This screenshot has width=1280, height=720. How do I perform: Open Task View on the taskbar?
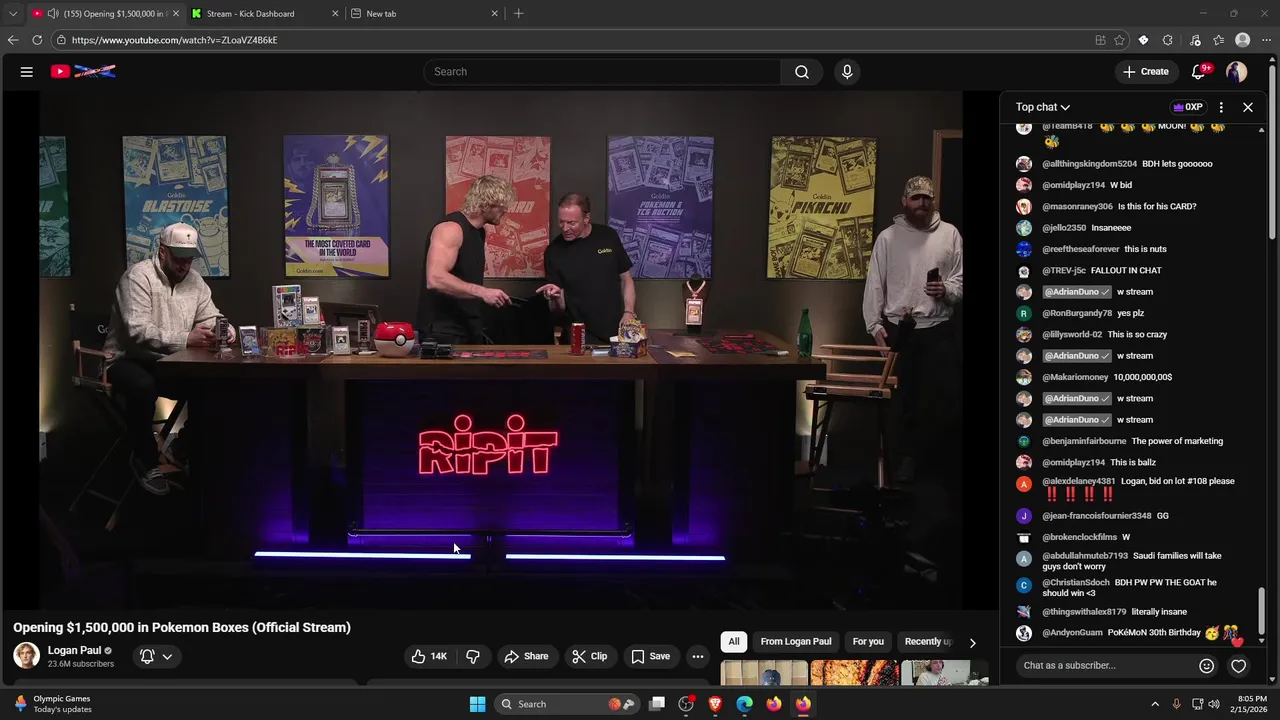(657, 704)
